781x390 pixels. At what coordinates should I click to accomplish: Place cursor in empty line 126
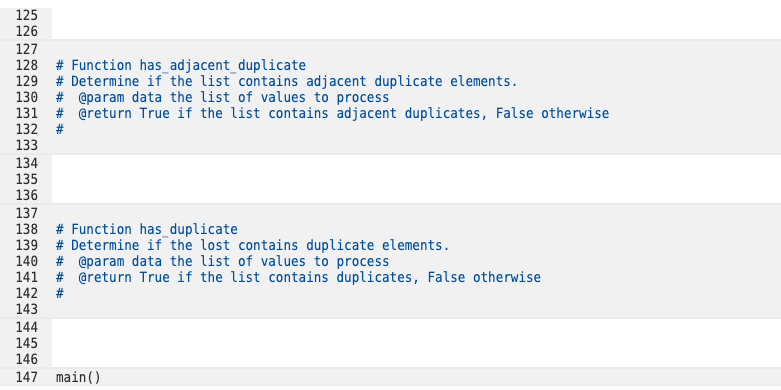(x=416, y=31)
